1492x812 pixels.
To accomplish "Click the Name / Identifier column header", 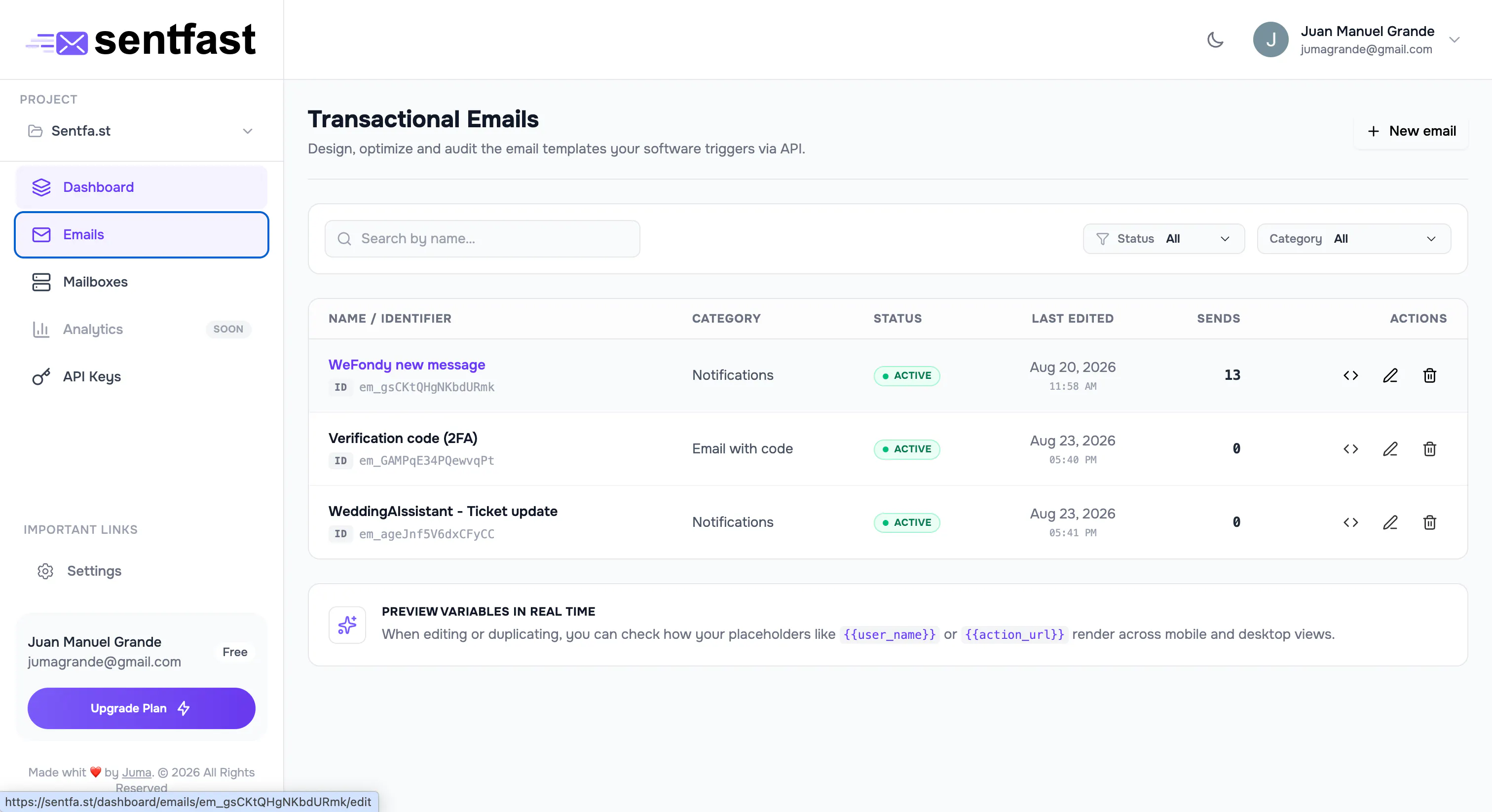I will click(x=390, y=319).
